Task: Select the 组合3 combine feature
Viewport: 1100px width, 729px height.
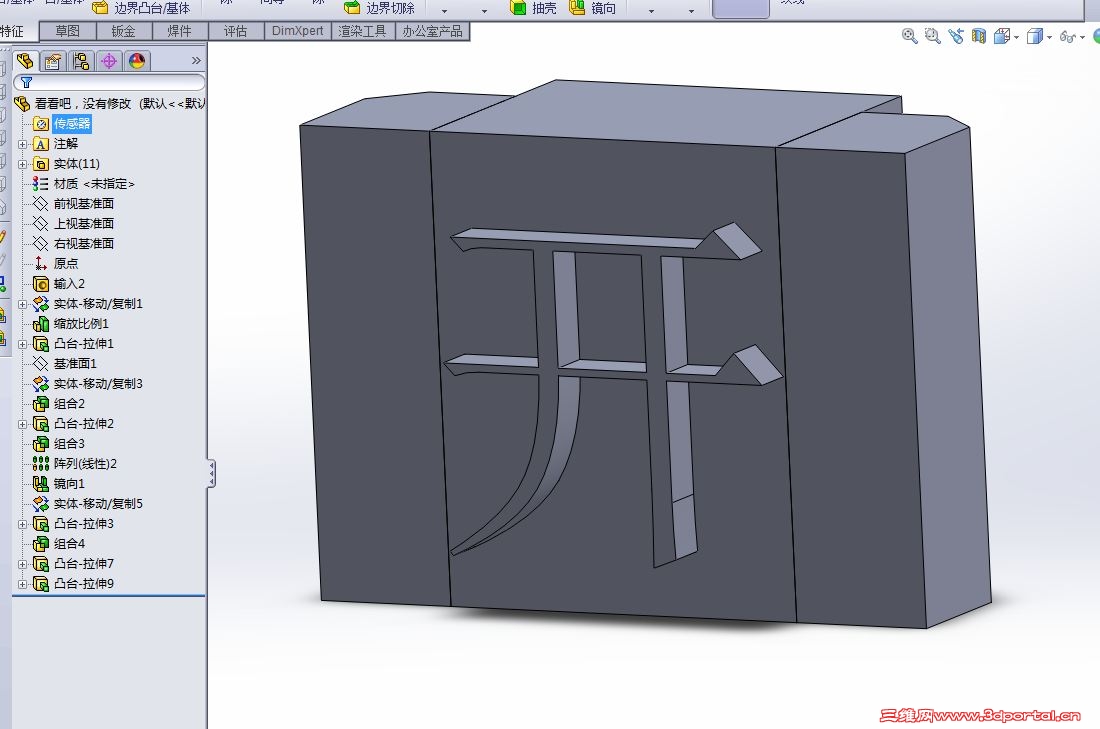Action: click(60, 443)
